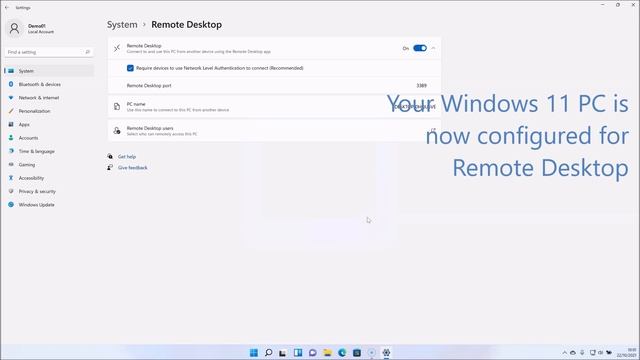The height and width of the screenshot is (360, 640).
Task: Click the user avatar icon
Action: (14, 29)
